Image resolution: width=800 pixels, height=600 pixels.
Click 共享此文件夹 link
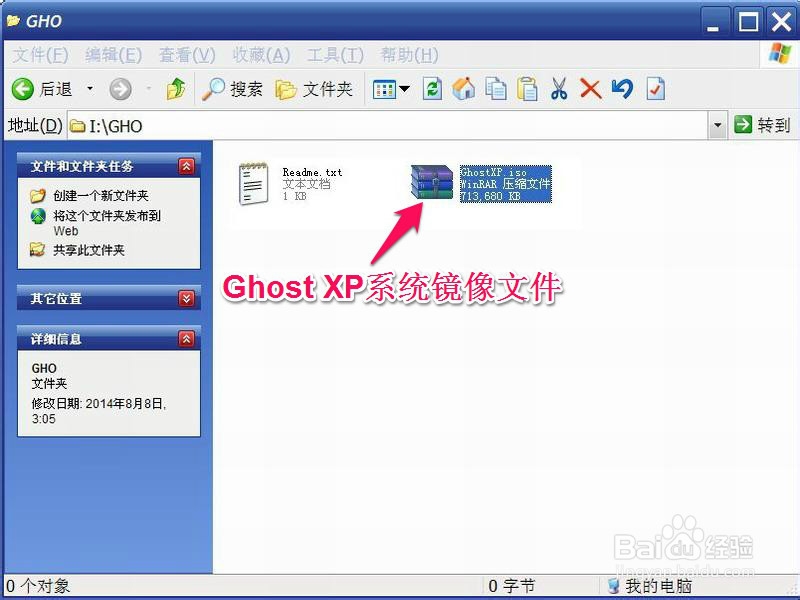[x=89, y=250]
